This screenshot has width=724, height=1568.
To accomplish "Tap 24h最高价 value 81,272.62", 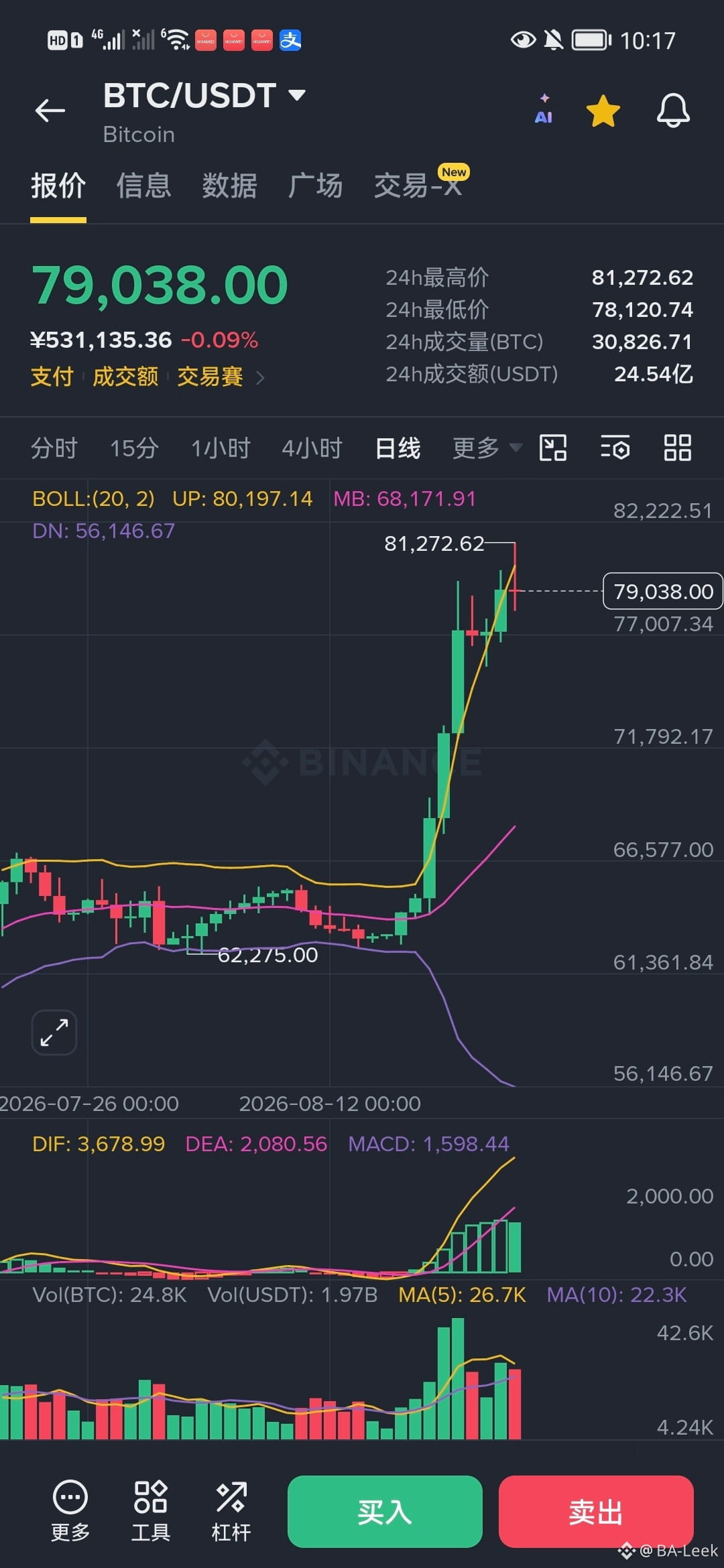I will (642, 277).
